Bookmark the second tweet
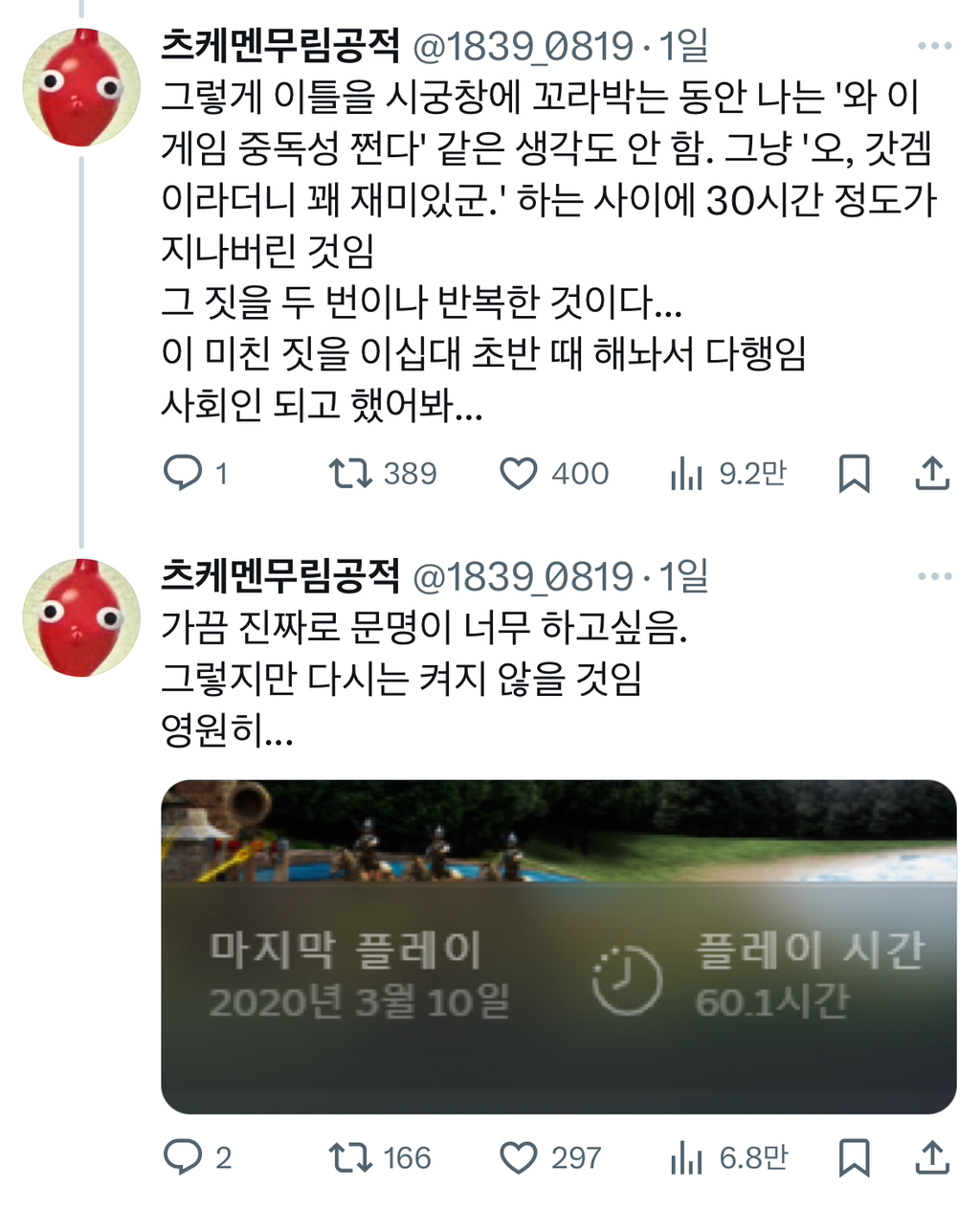The width and height of the screenshot is (980, 1209). pos(854,1157)
